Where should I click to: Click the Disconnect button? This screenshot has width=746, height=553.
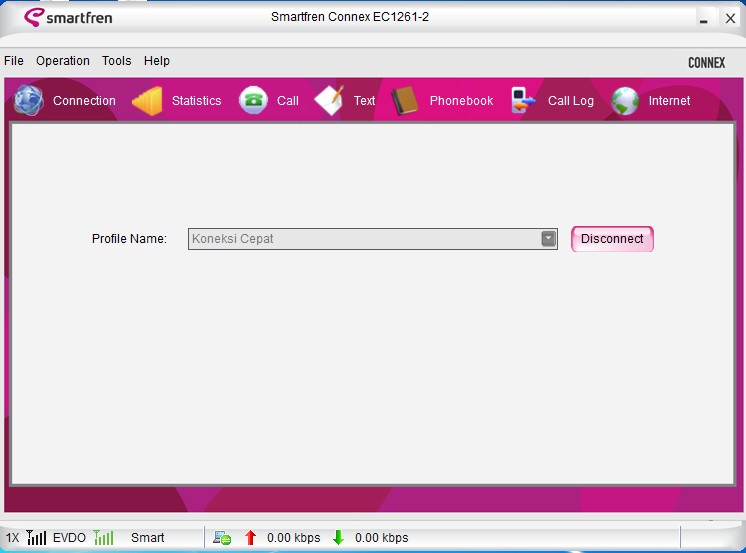(612, 239)
